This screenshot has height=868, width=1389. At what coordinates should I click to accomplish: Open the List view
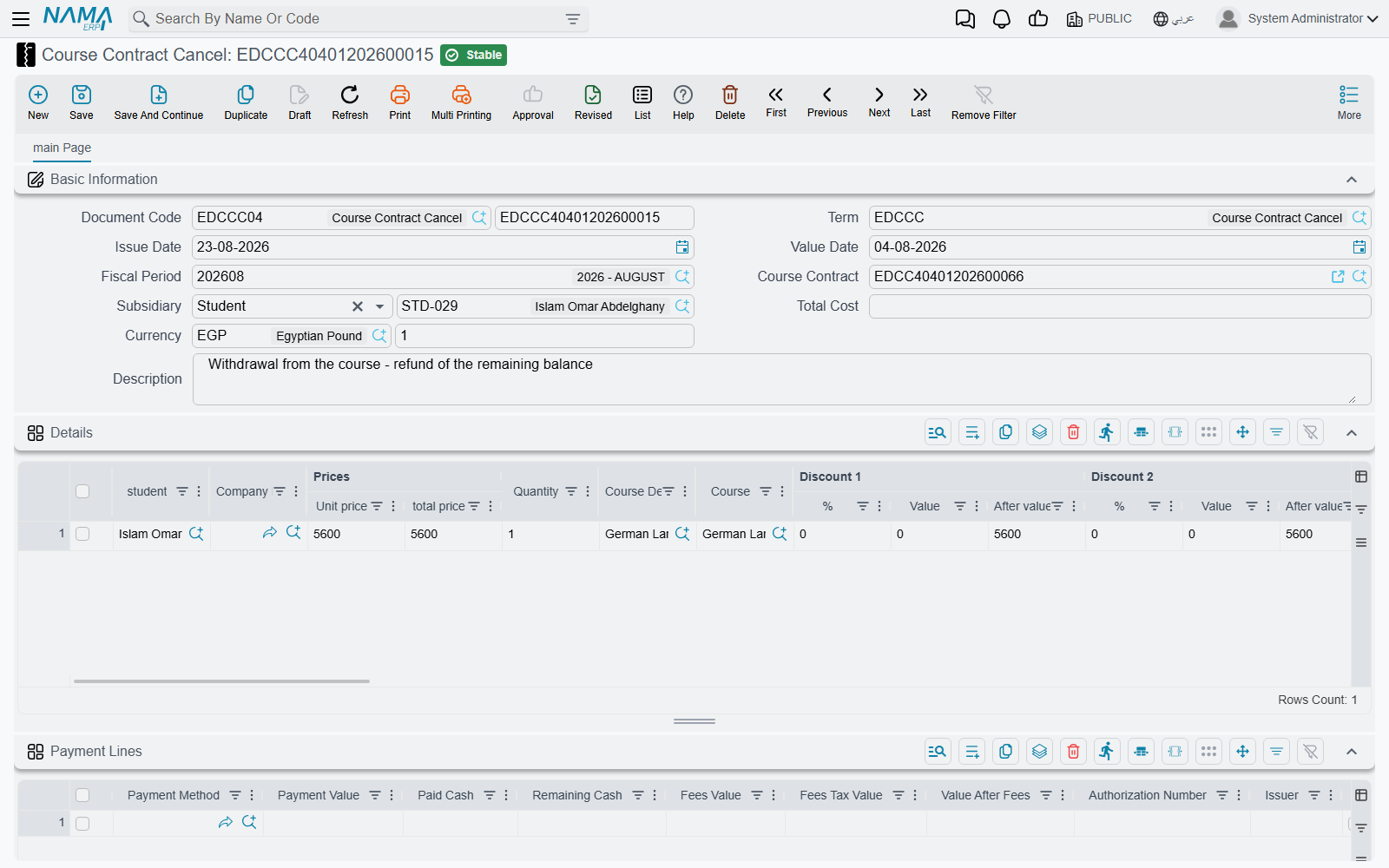pyautogui.click(x=642, y=102)
